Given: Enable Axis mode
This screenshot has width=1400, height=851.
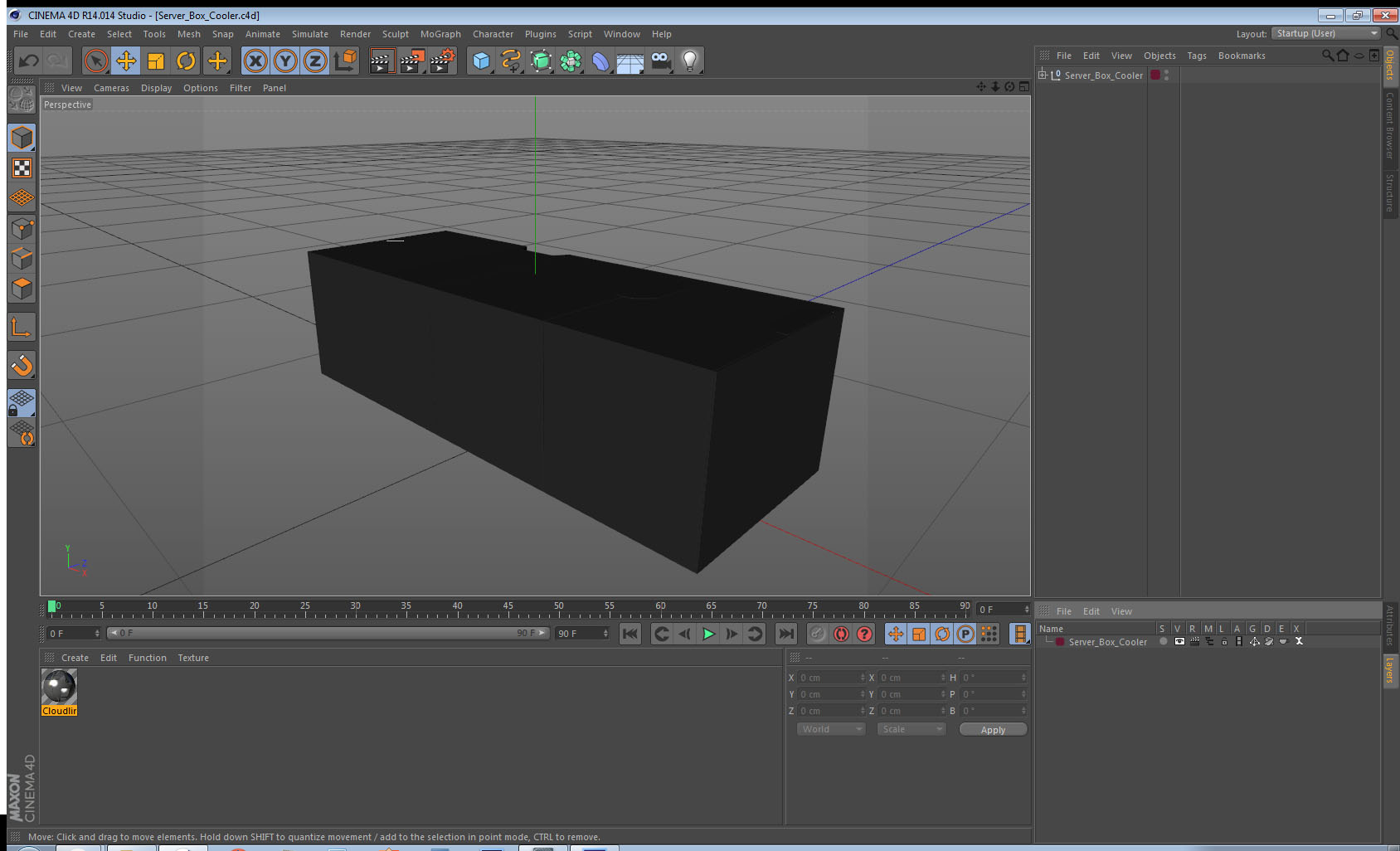Looking at the screenshot, I should point(22,328).
